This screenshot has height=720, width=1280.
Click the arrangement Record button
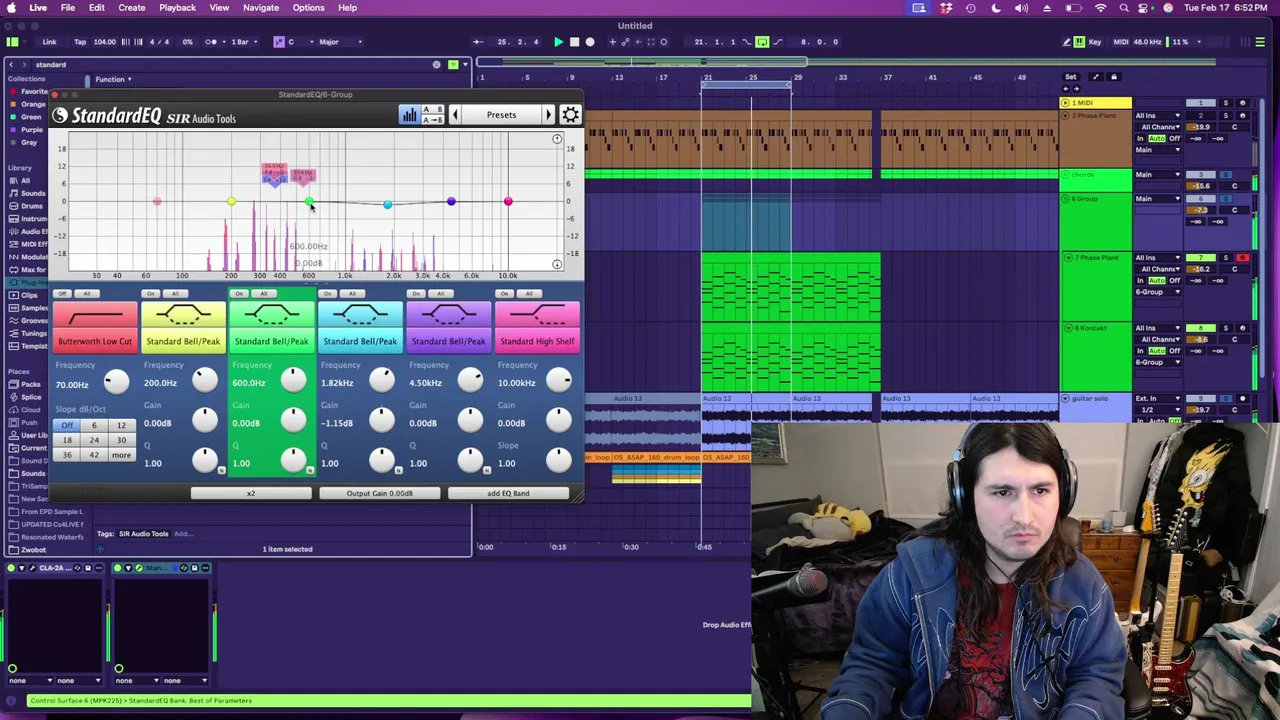[590, 42]
